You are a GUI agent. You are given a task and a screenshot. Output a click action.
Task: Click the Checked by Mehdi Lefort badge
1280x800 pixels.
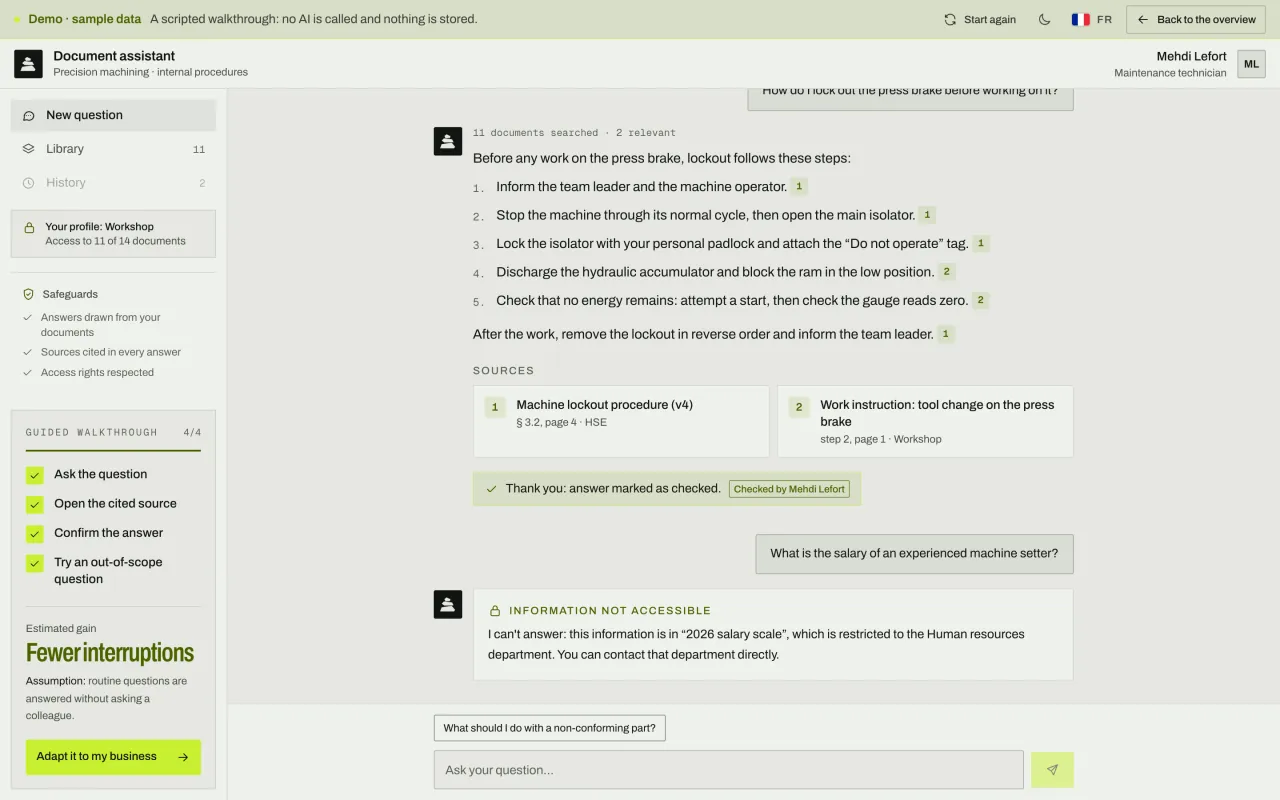pyautogui.click(x=789, y=489)
